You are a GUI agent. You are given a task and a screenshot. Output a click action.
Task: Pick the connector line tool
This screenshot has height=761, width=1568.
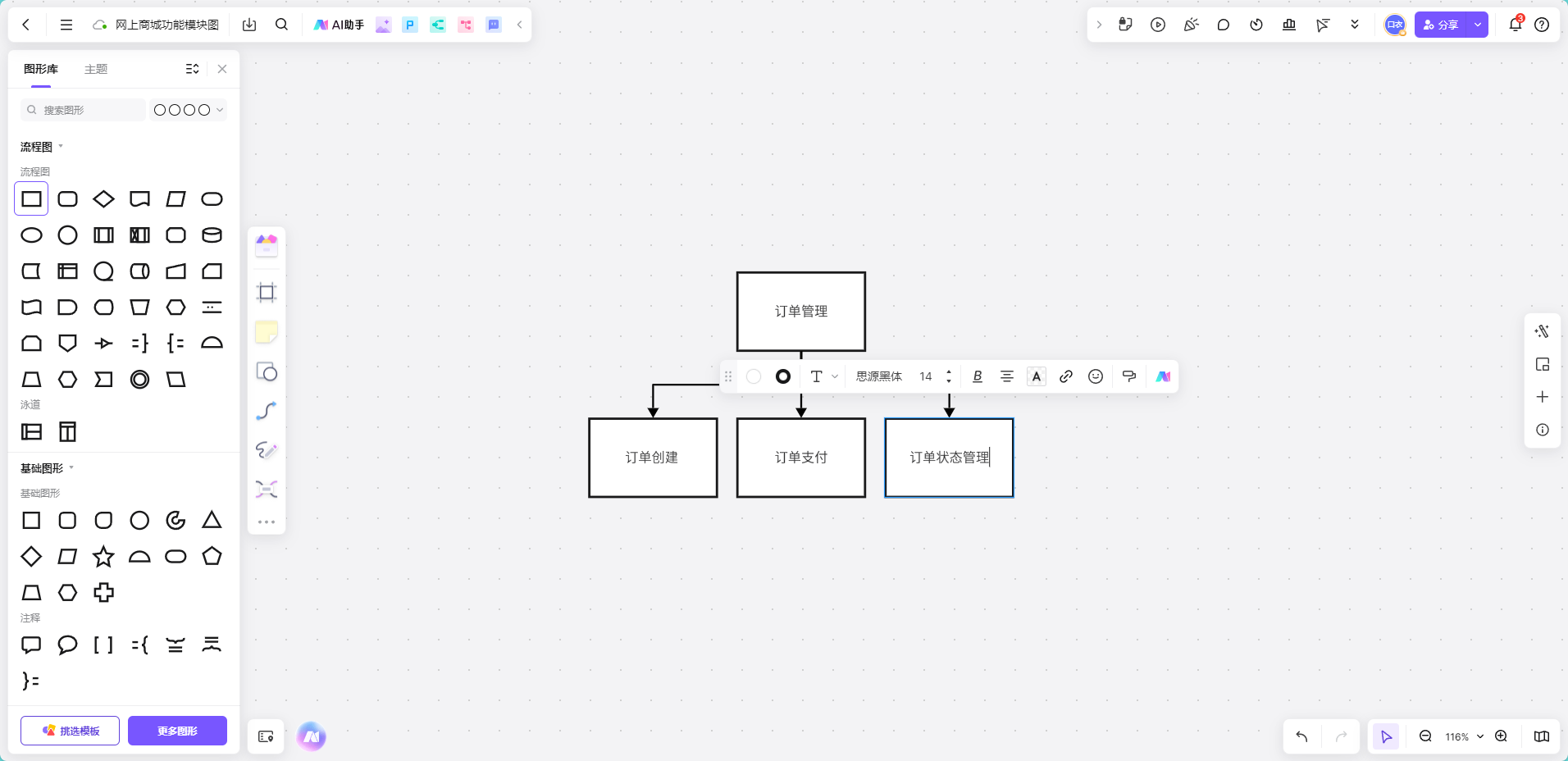(267, 411)
